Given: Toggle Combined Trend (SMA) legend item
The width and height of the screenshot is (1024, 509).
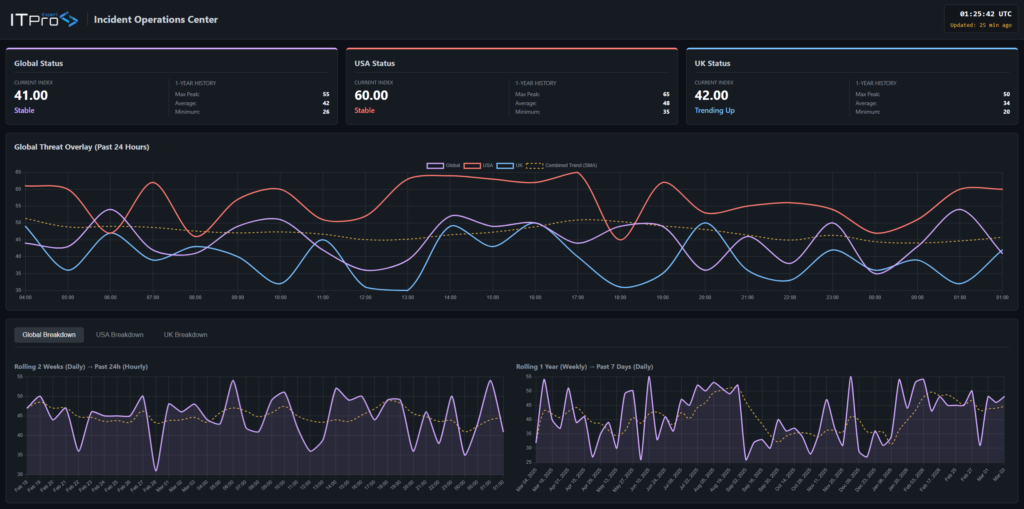Looking at the screenshot, I should [562, 165].
